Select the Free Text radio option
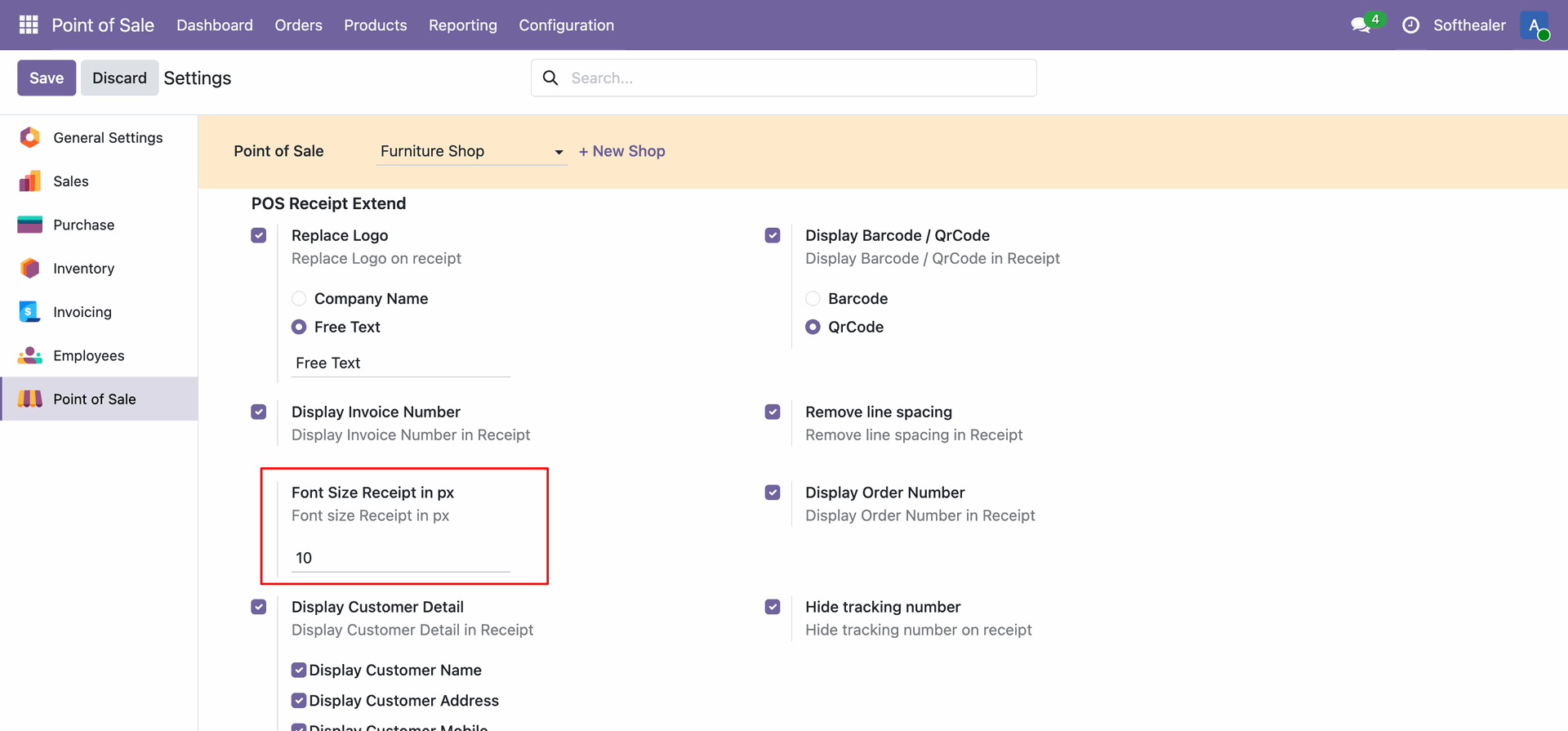Viewport: 1568px width, 731px height. point(299,327)
